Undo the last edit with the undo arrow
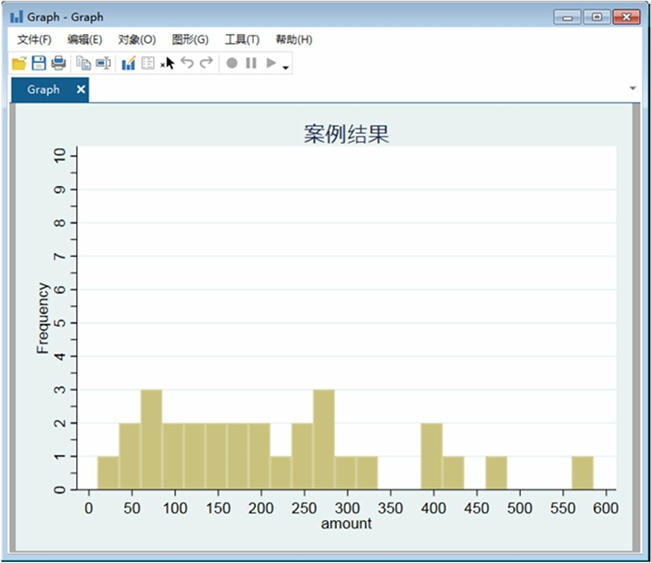 tap(187, 63)
